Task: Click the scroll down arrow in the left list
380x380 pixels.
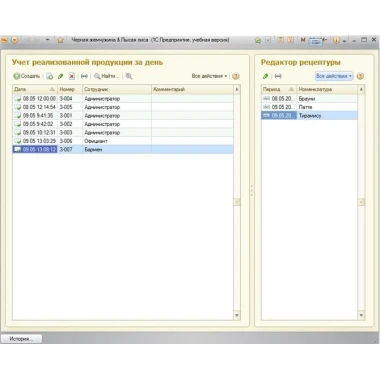Action: coord(237,315)
